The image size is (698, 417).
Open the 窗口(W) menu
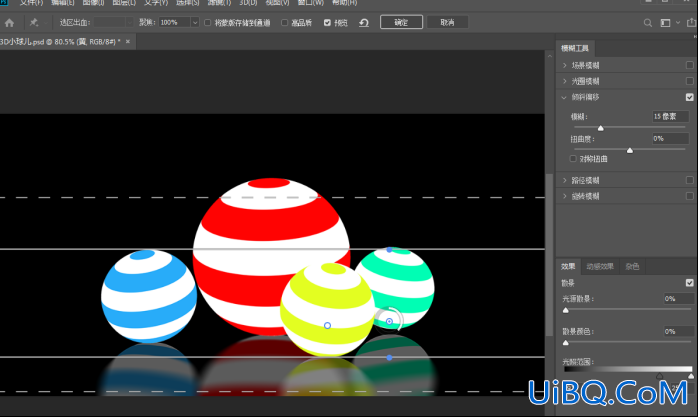pos(311,3)
